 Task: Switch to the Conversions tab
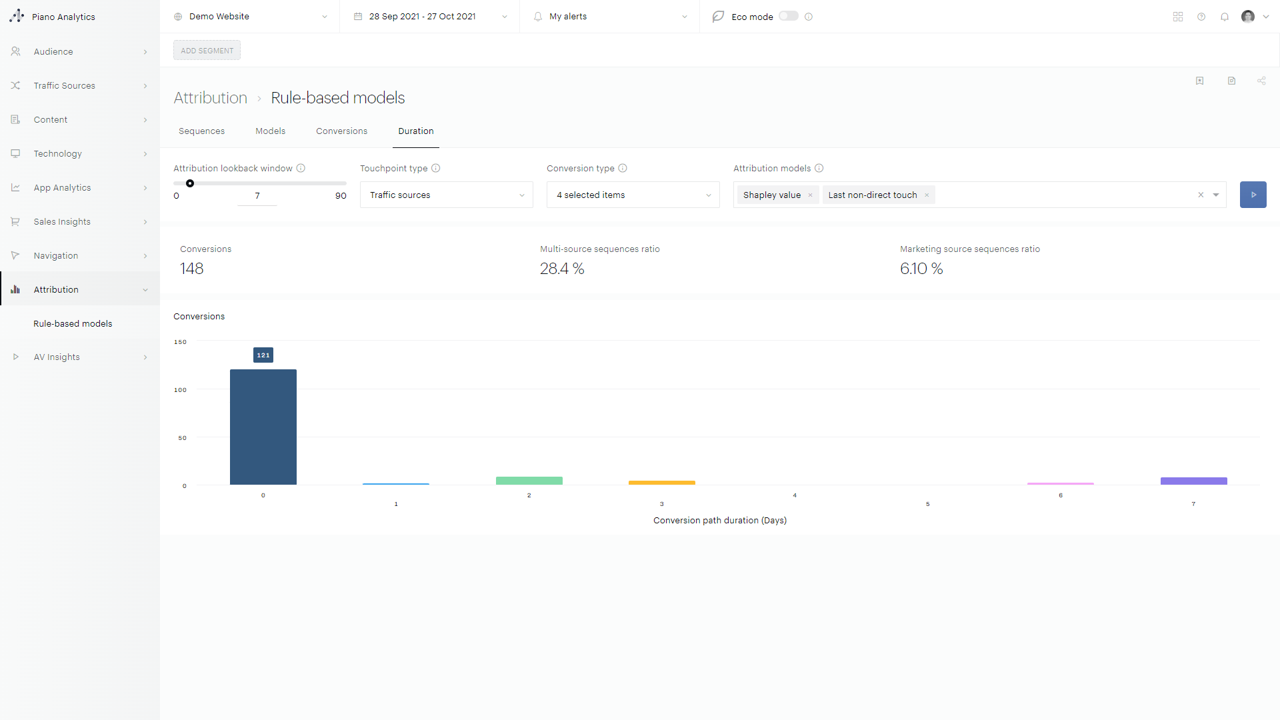[x=341, y=131]
